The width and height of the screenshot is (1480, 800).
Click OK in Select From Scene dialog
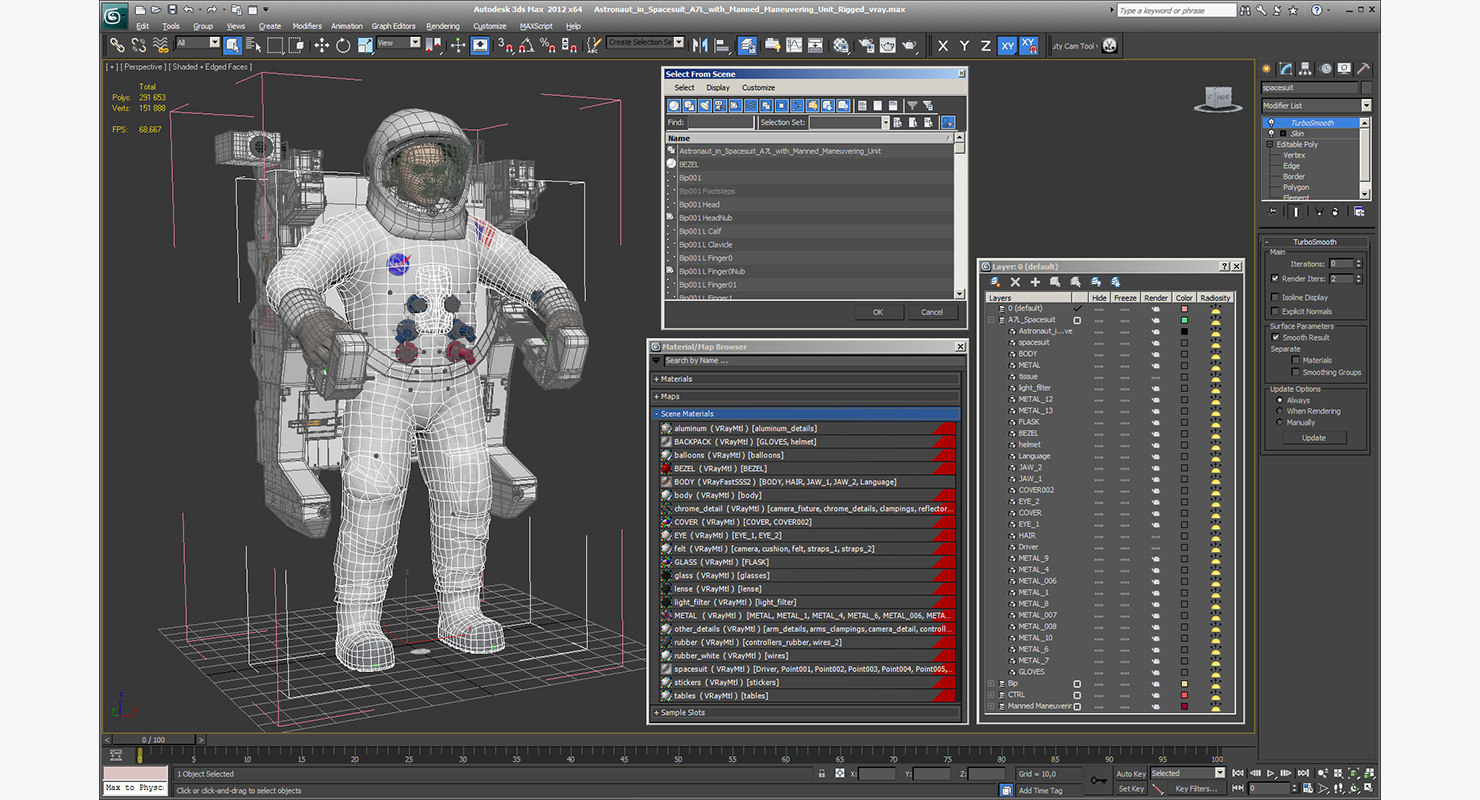click(878, 312)
